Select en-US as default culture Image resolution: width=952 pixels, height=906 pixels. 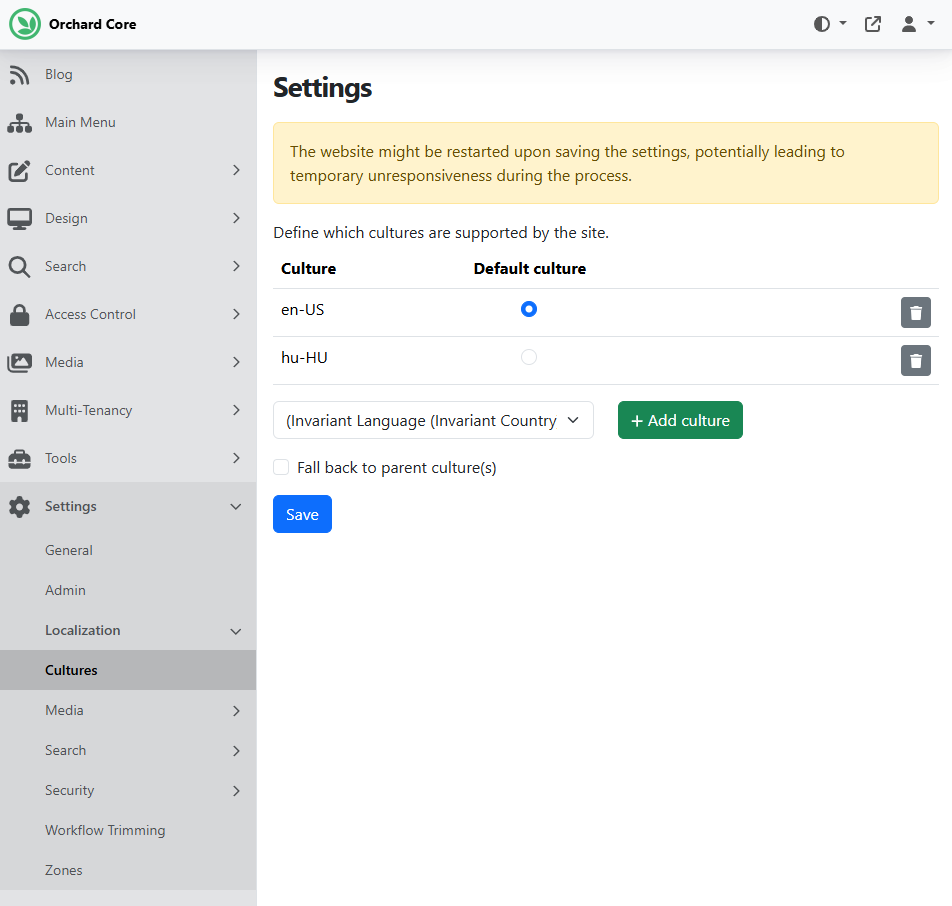point(529,309)
